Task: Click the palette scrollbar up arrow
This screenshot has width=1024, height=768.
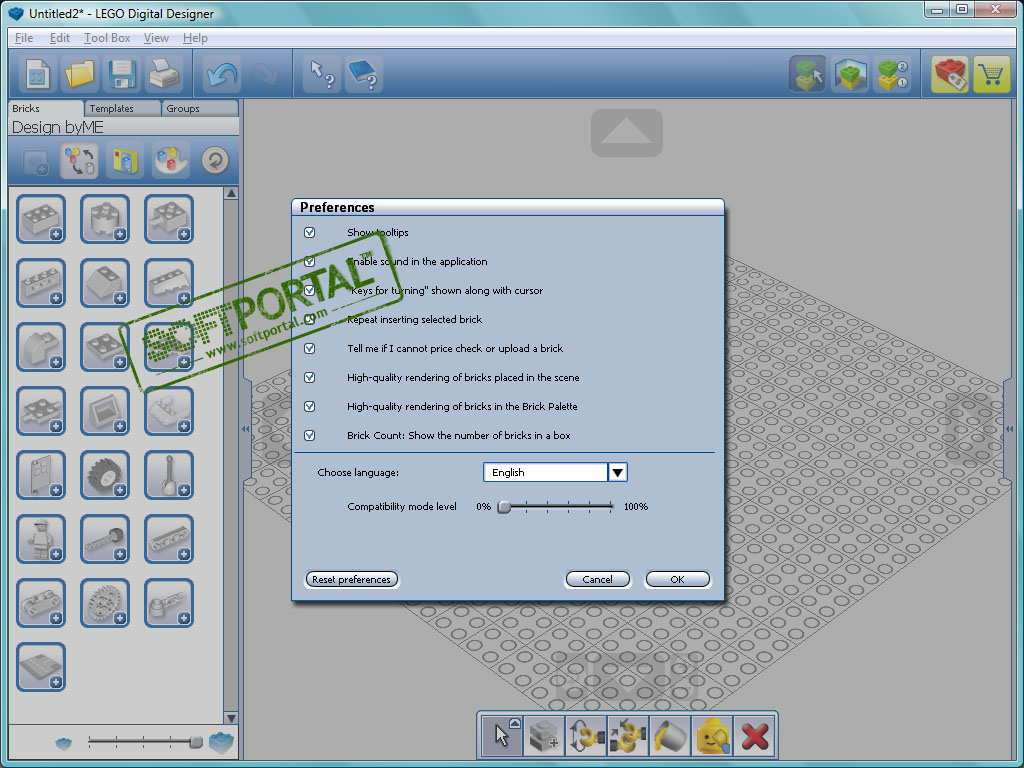Action: click(x=231, y=193)
